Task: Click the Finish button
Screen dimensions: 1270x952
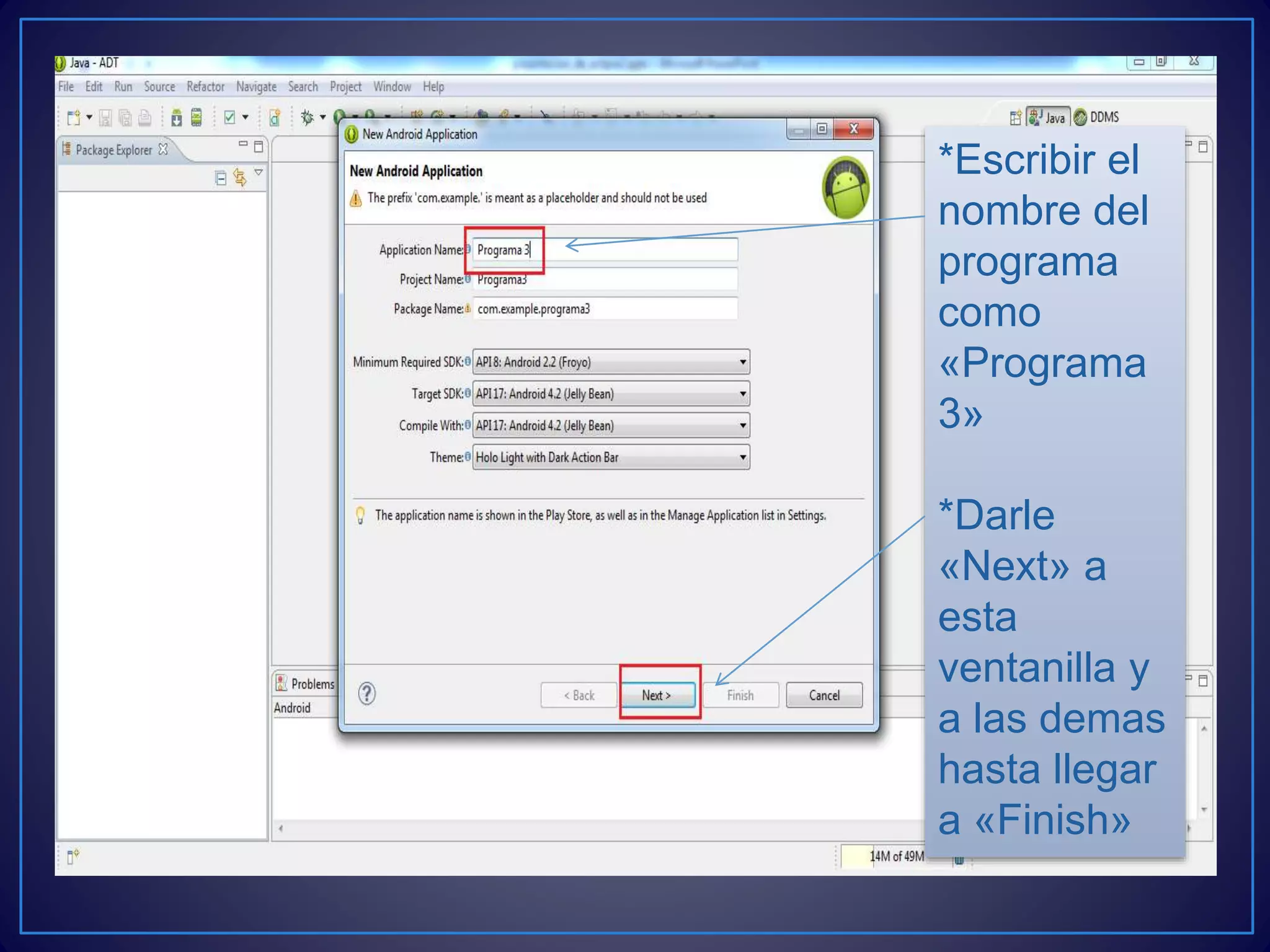Action: click(x=740, y=695)
